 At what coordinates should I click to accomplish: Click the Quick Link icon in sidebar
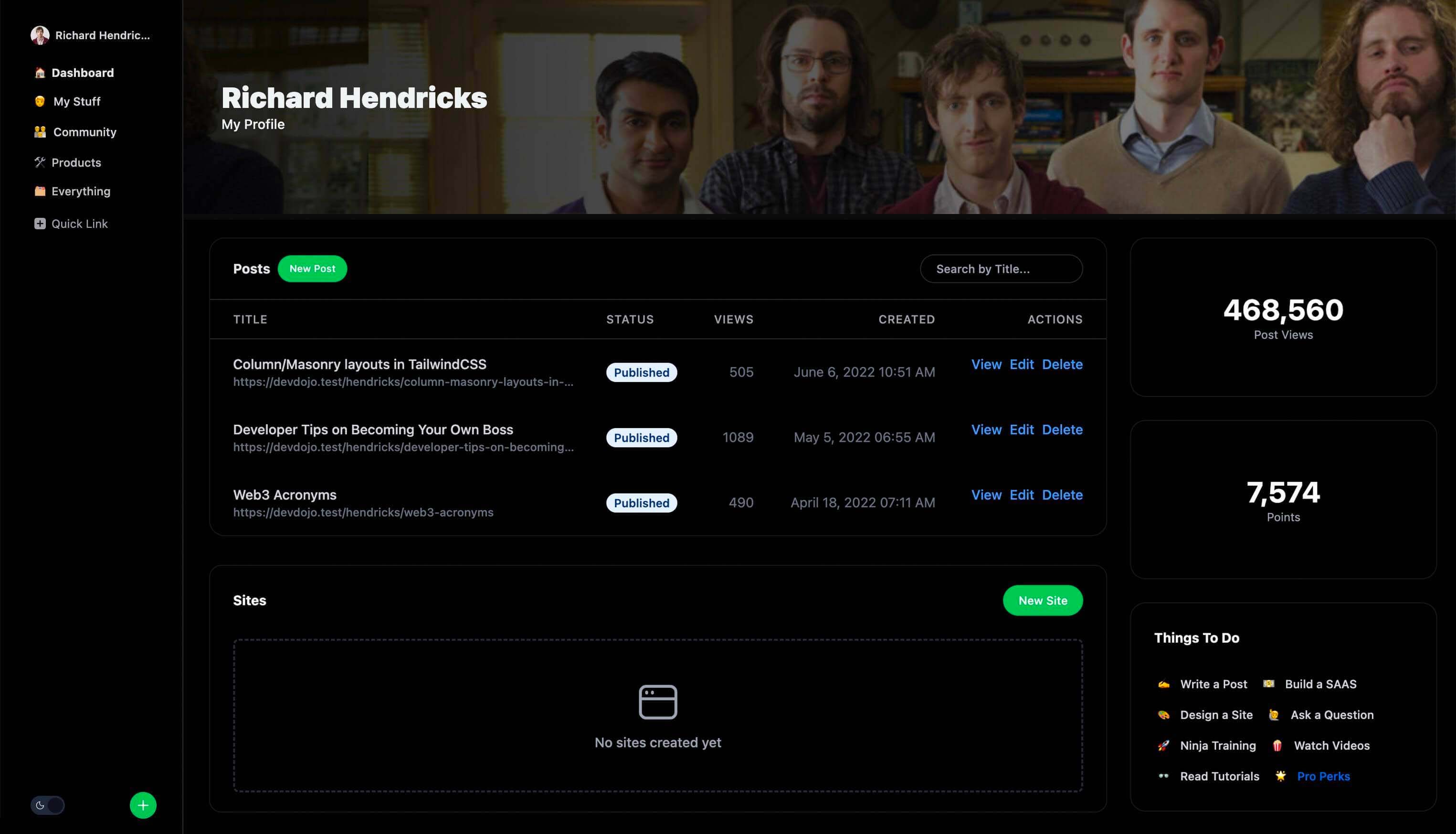(x=39, y=223)
